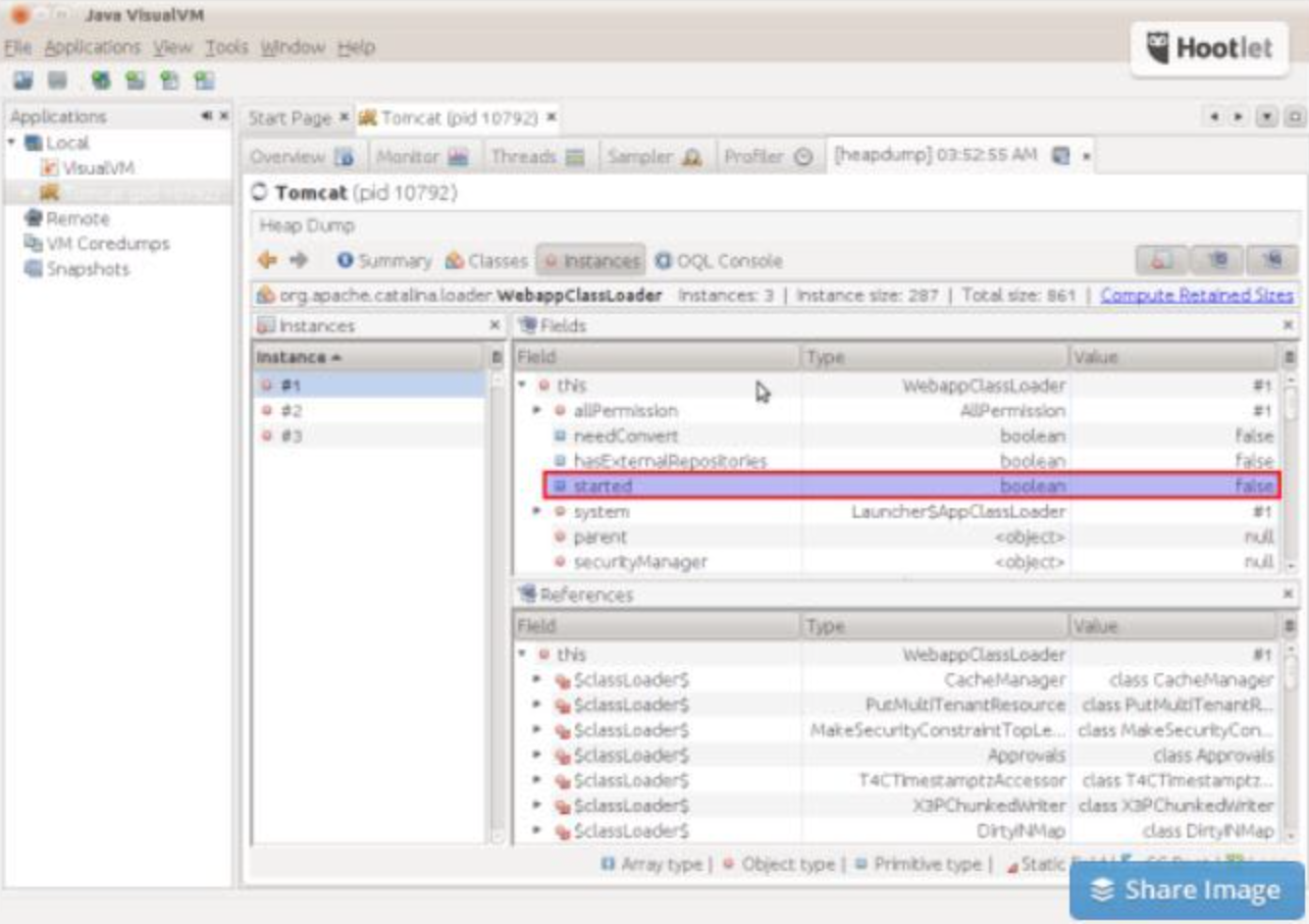Toggle the Instances view button

pos(591,261)
